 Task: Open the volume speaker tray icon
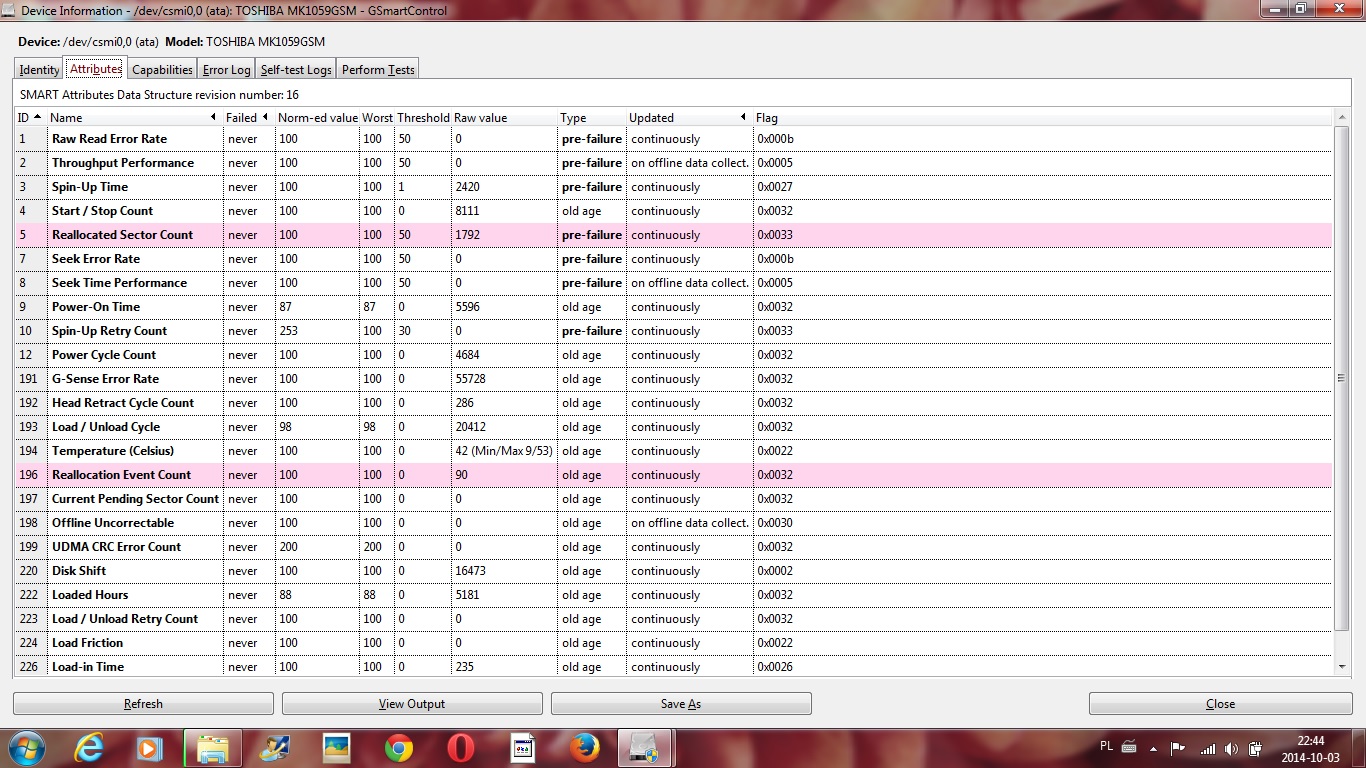tap(1231, 748)
